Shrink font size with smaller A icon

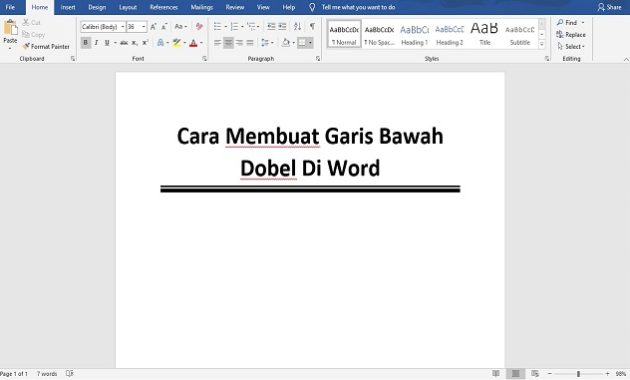pos(164,27)
